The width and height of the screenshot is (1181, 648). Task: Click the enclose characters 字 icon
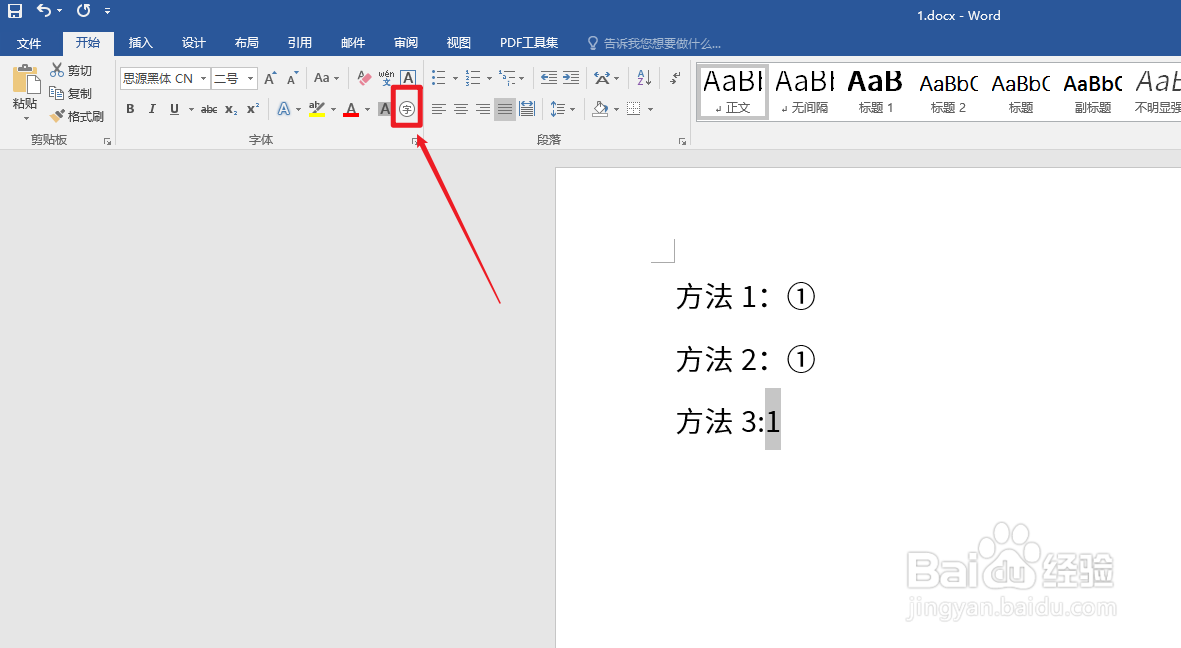tap(407, 109)
